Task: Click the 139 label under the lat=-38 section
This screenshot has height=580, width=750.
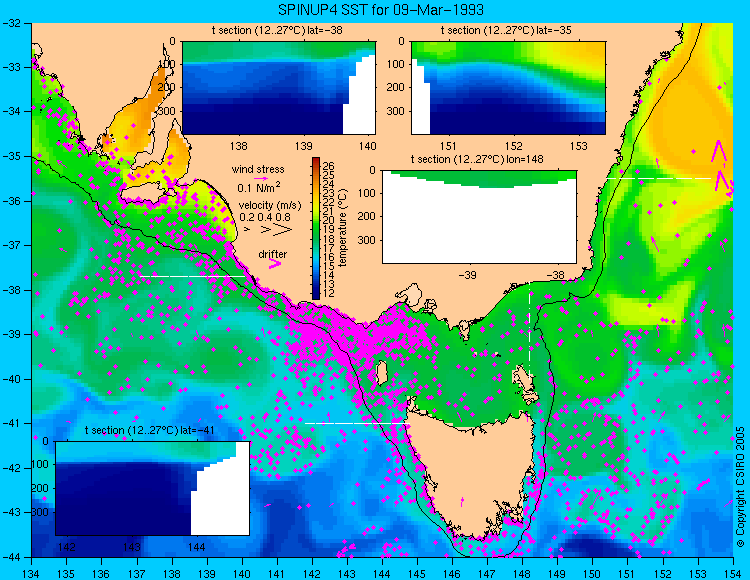Action: (x=303, y=146)
